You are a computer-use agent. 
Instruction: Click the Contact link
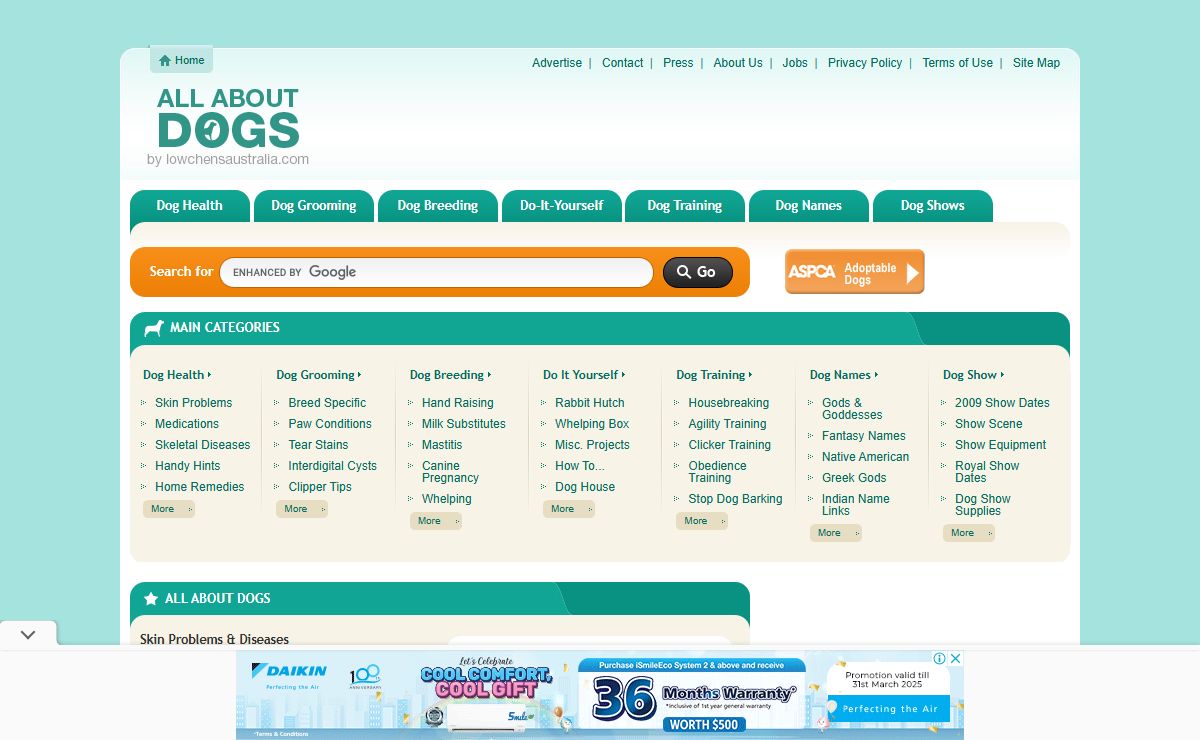coord(623,63)
